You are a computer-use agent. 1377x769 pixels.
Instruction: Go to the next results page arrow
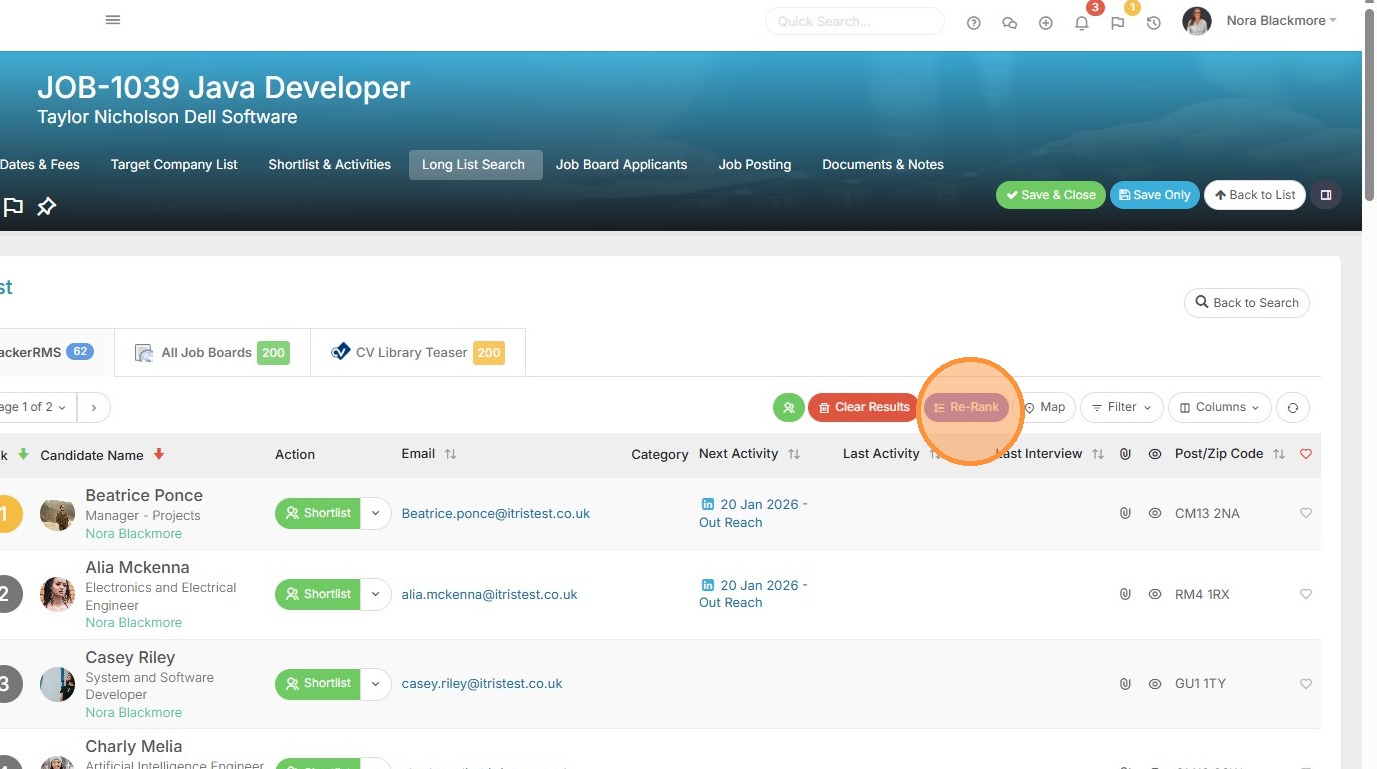point(94,407)
